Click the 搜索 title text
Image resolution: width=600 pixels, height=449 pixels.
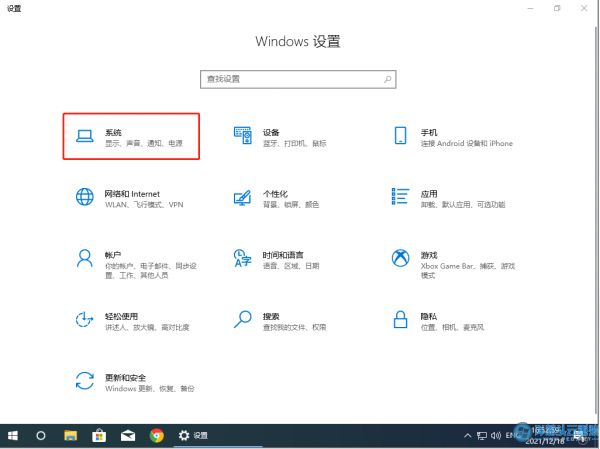271,316
